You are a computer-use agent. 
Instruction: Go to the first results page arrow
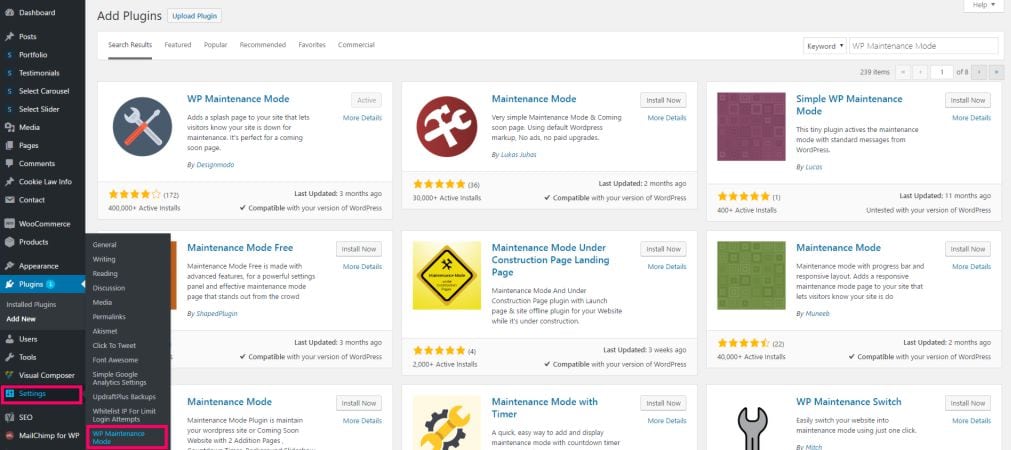point(903,72)
